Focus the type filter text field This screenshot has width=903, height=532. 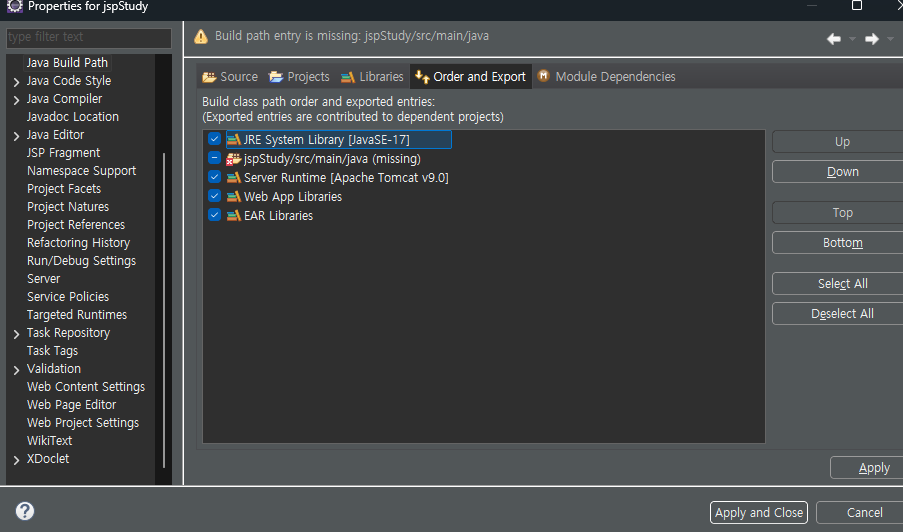(89, 37)
